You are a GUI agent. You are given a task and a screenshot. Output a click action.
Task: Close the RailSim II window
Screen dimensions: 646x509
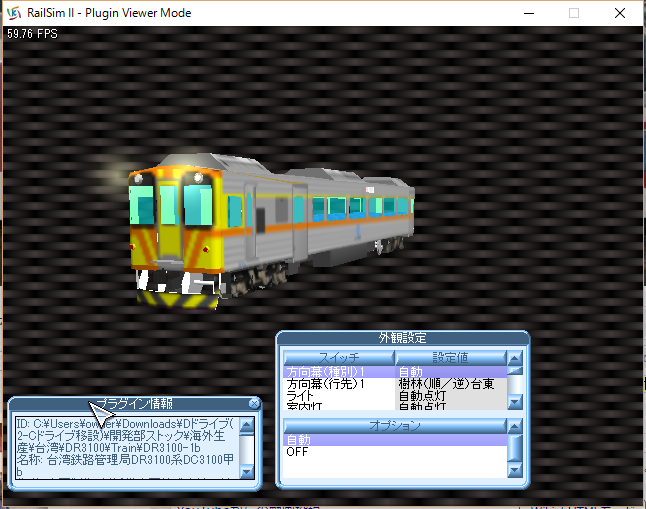coord(620,13)
